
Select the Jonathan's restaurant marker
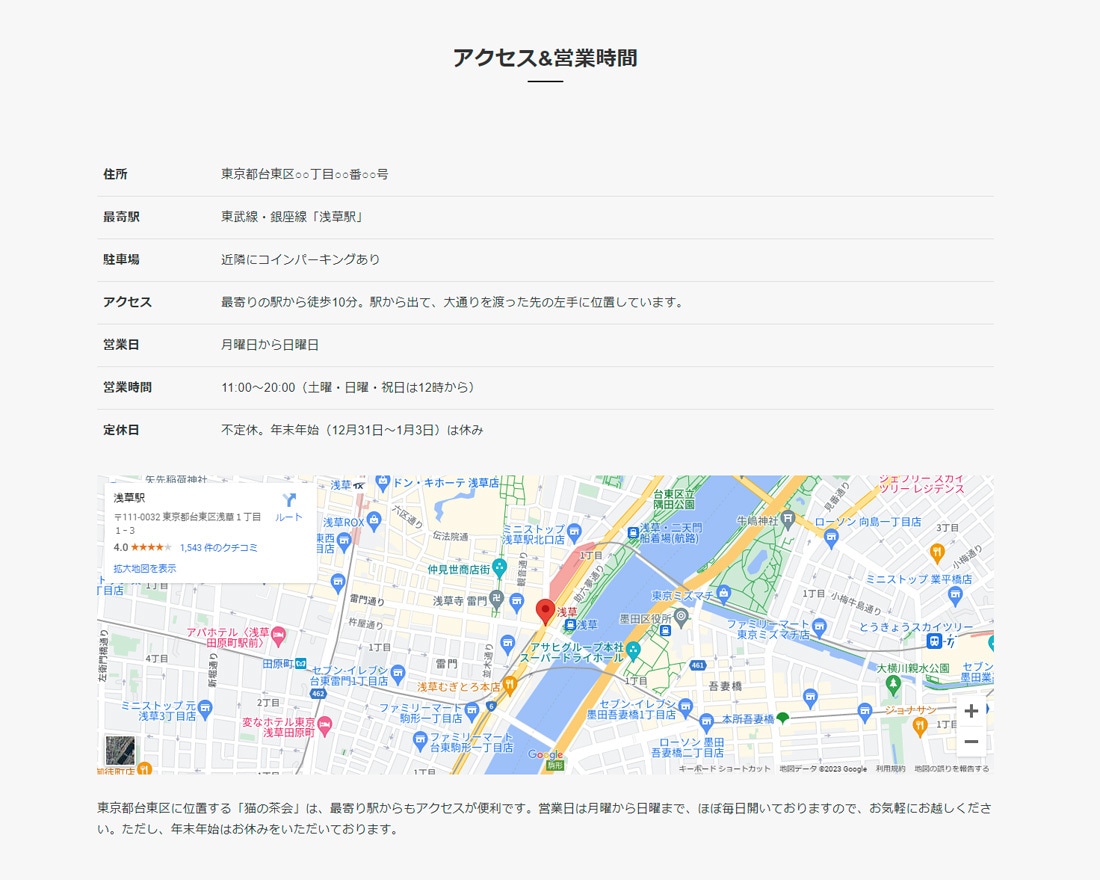click(920, 727)
